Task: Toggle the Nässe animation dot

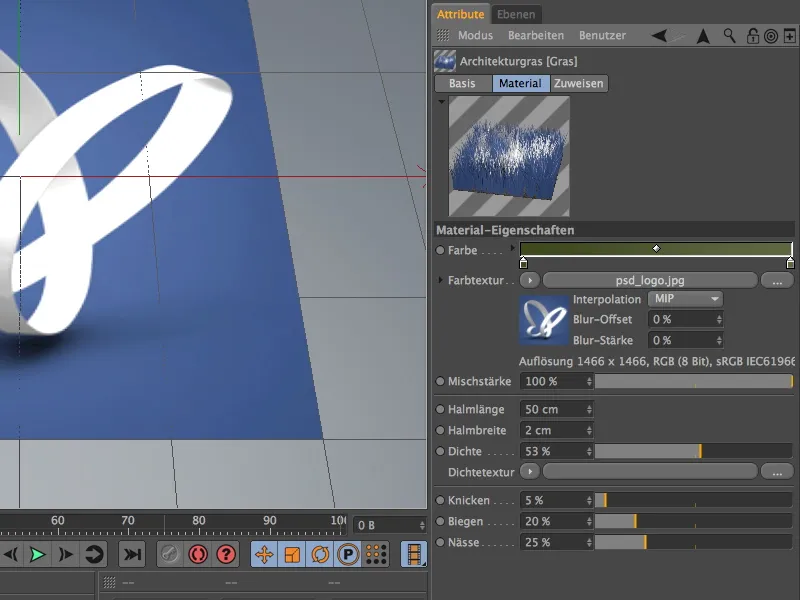Action: (441, 542)
